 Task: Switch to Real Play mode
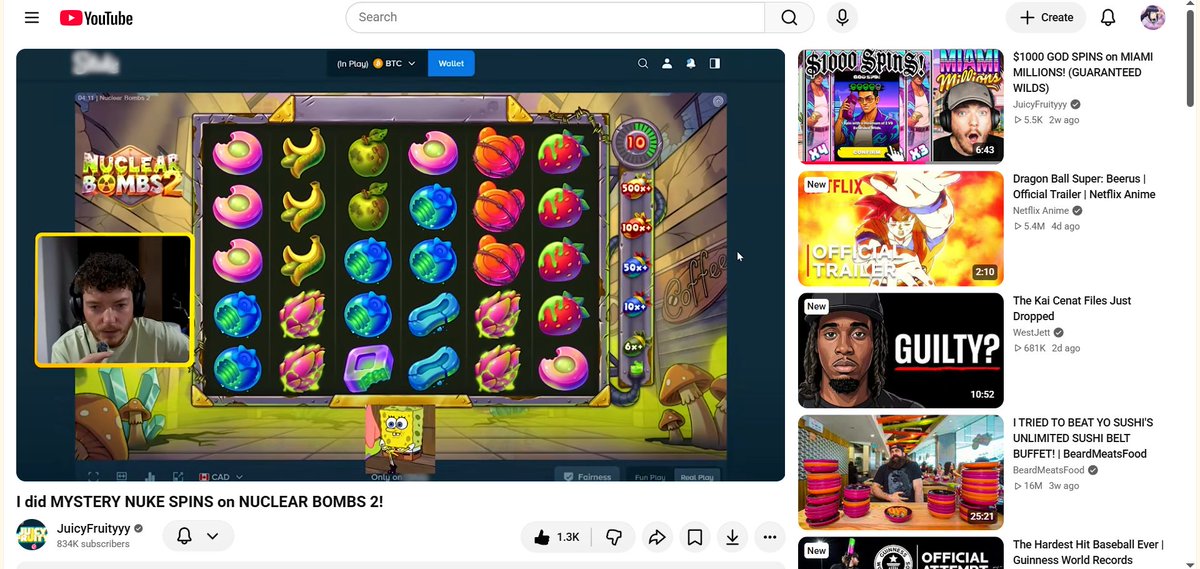click(x=697, y=477)
